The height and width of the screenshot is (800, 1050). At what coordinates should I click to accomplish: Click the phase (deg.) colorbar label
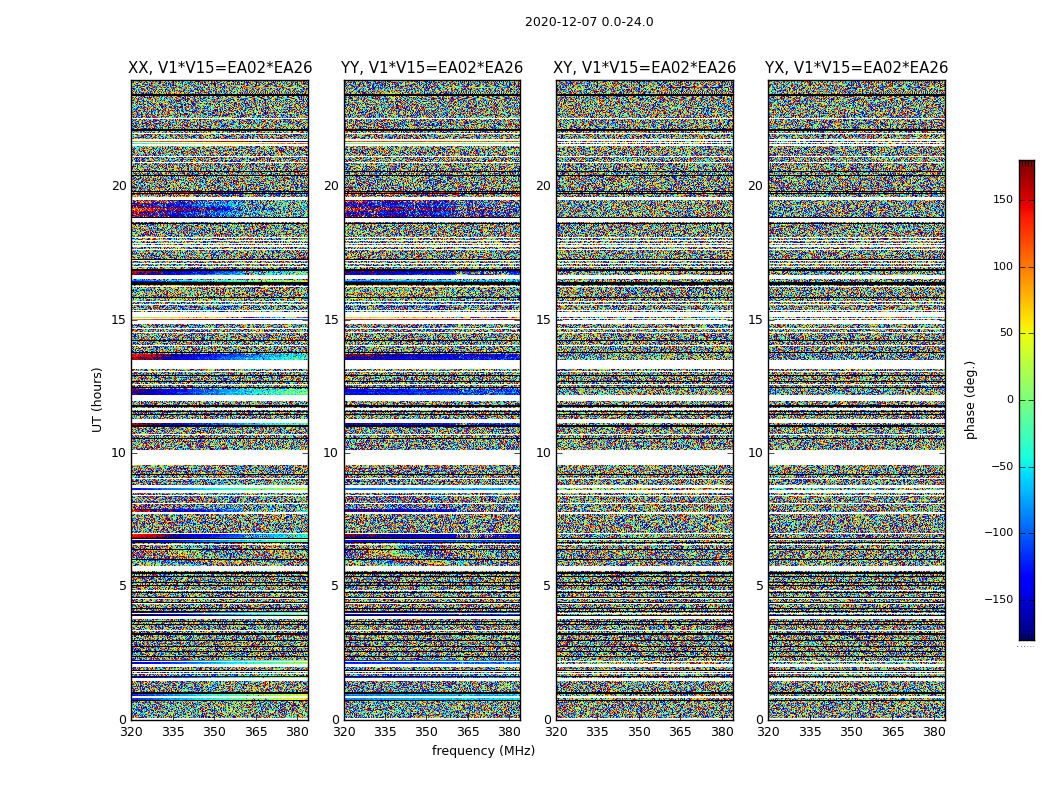point(970,400)
